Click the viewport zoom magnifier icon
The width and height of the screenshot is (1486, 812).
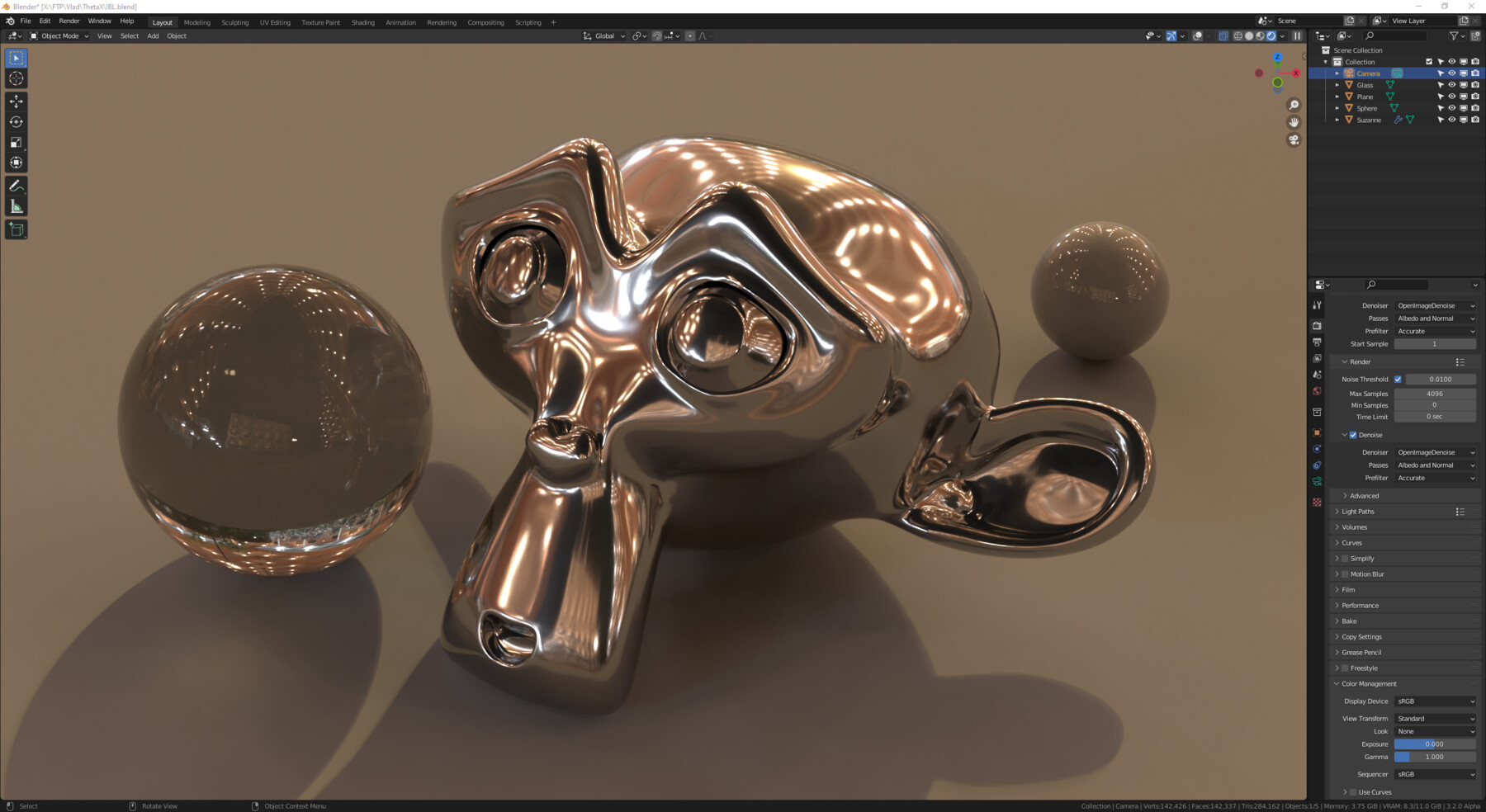[1294, 105]
